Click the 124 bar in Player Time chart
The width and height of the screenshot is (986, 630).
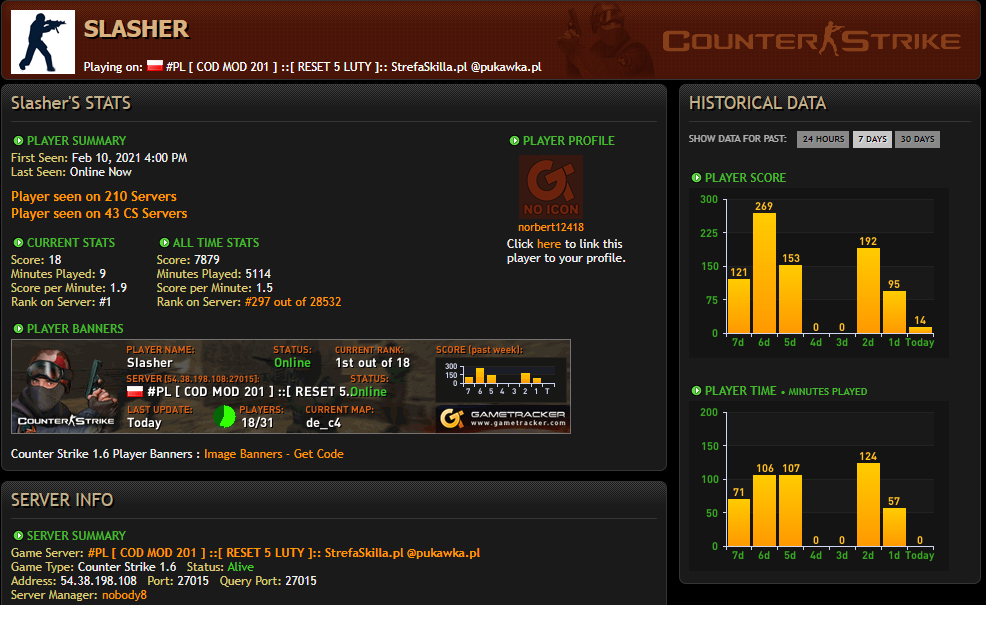click(x=868, y=504)
